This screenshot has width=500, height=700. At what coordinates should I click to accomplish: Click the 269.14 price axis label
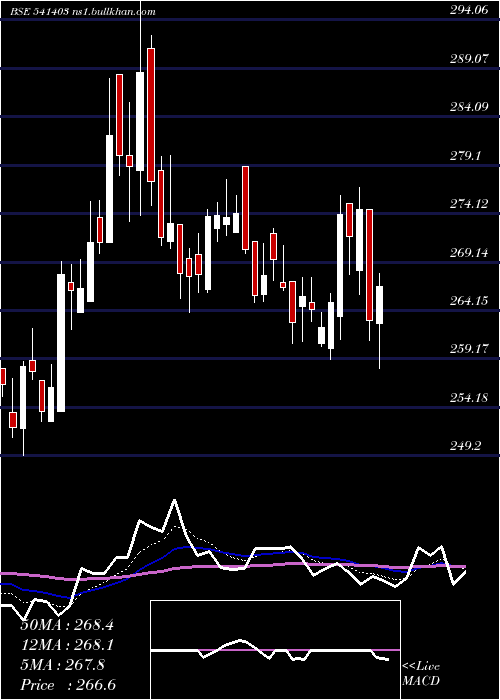(469, 253)
